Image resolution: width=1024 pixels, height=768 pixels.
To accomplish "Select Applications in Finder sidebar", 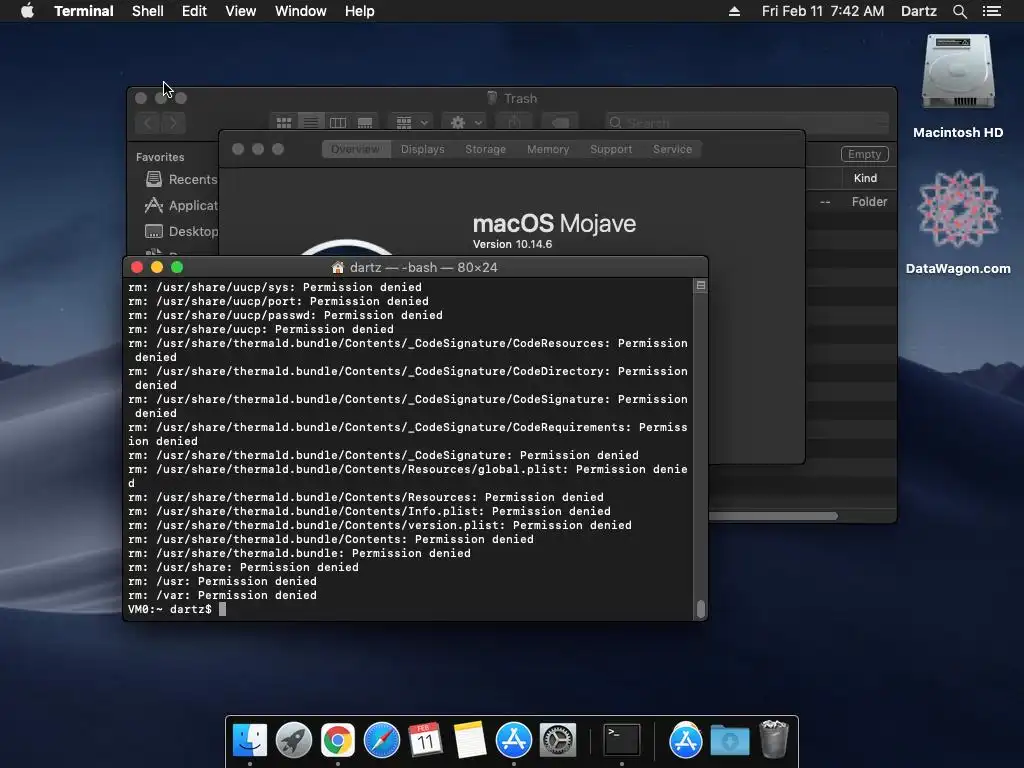I will [182, 205].
